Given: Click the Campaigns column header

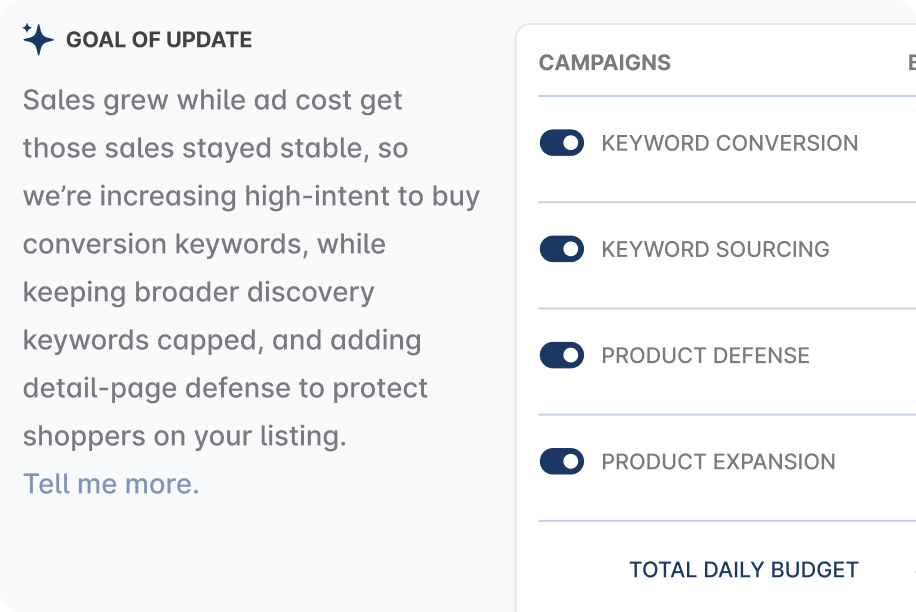Looking at the screenshot, I should pos(604,62).
